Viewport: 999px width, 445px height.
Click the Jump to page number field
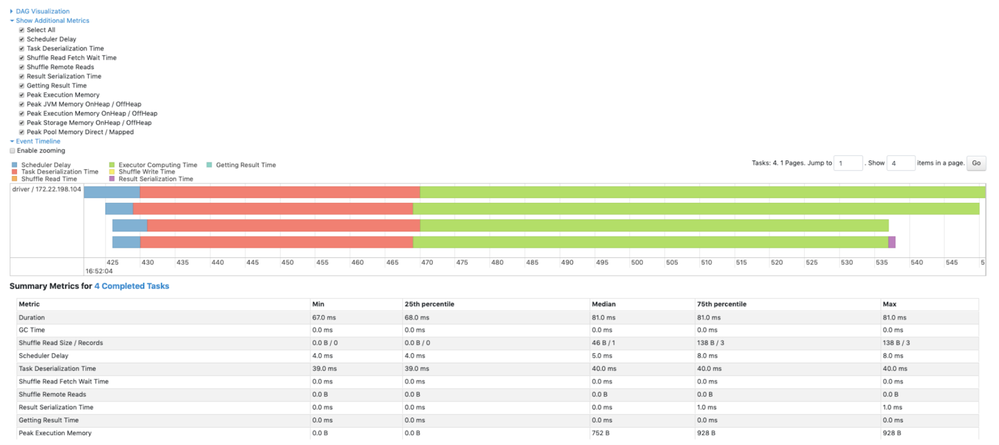tap(848, 163)
